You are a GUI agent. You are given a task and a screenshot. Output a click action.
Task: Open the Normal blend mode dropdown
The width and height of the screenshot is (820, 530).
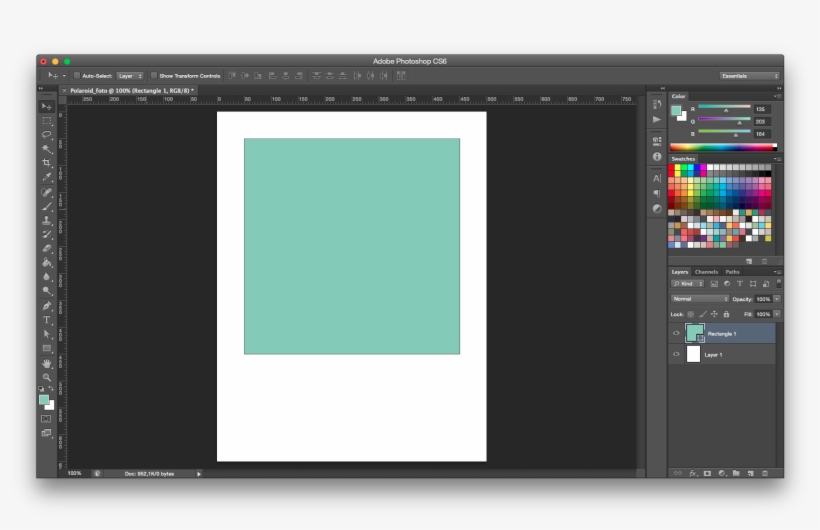[x=700, y=299]
